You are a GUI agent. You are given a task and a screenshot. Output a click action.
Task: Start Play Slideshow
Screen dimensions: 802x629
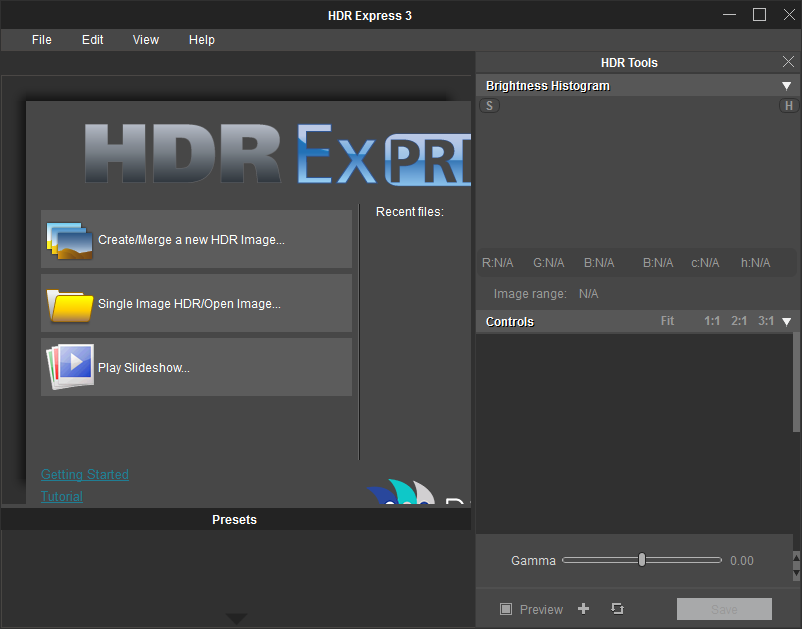[196, 367]
